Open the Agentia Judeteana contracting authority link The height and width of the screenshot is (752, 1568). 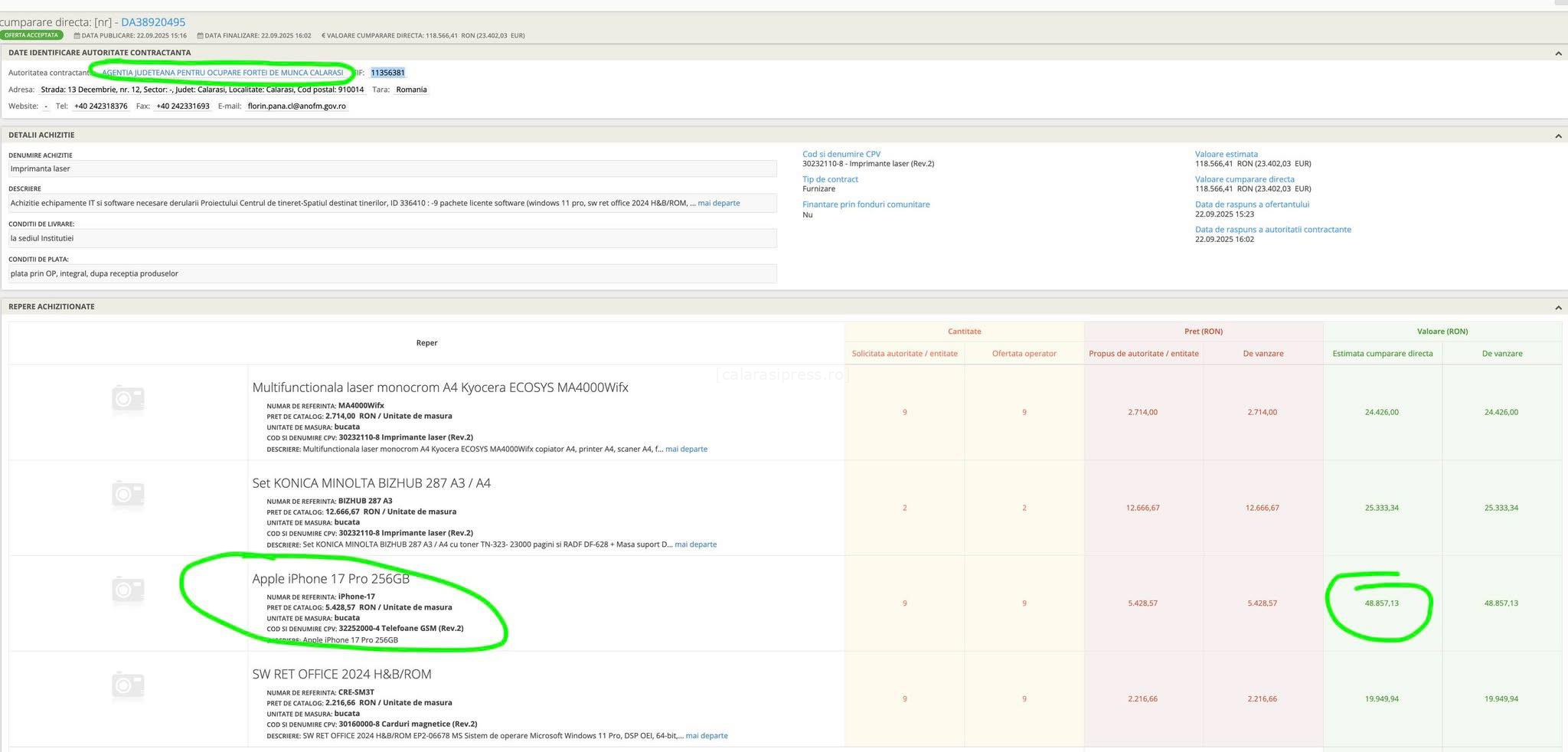222,73
